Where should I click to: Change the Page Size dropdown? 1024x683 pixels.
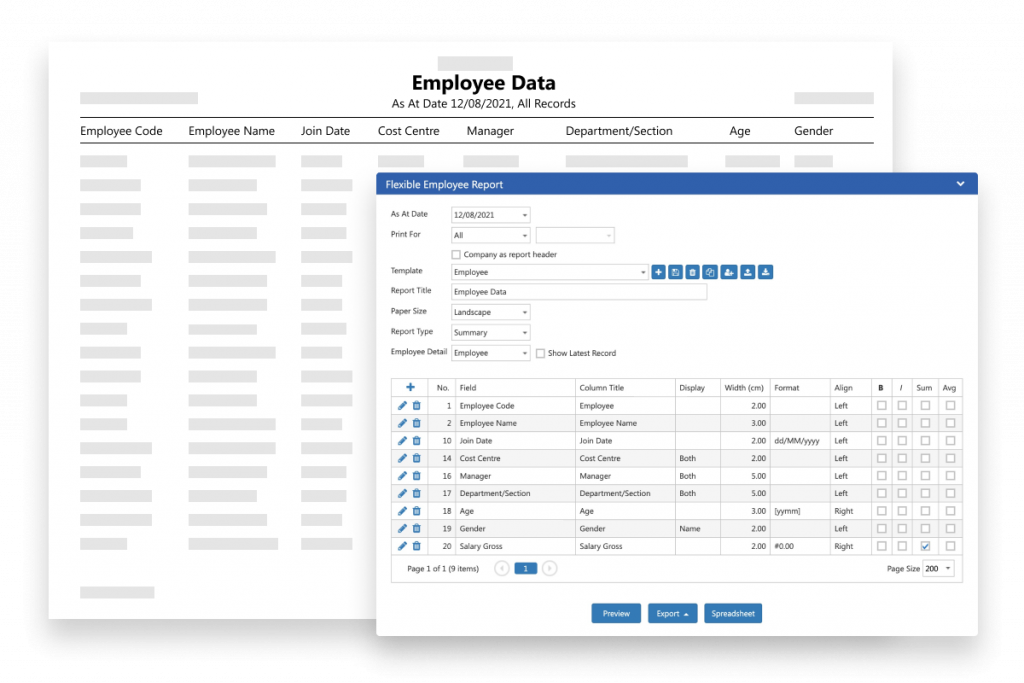click(938, 569)
